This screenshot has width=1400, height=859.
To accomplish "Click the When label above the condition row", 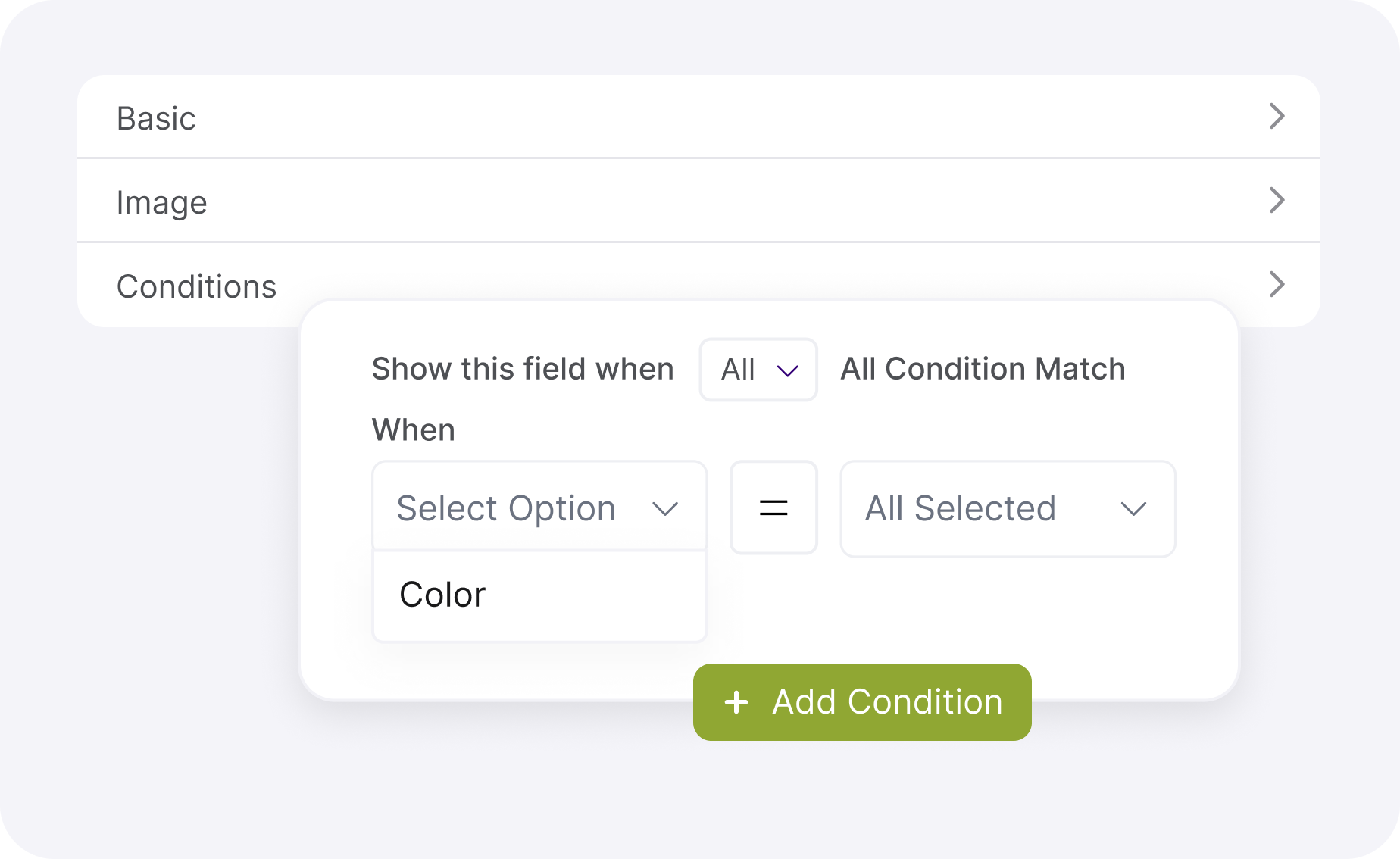I will (414, 429).
